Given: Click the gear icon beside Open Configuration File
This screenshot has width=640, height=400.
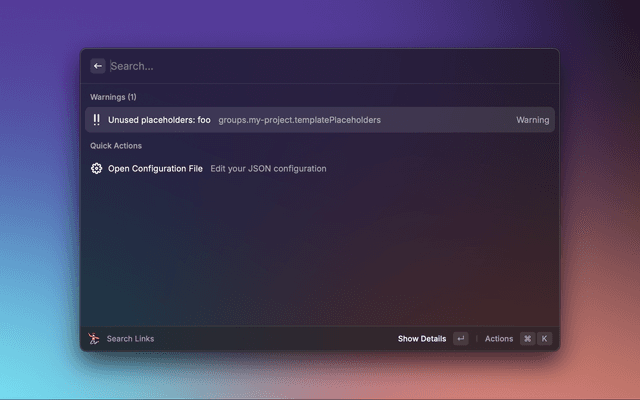Looking at the screenshot, I should click(96, 168).
